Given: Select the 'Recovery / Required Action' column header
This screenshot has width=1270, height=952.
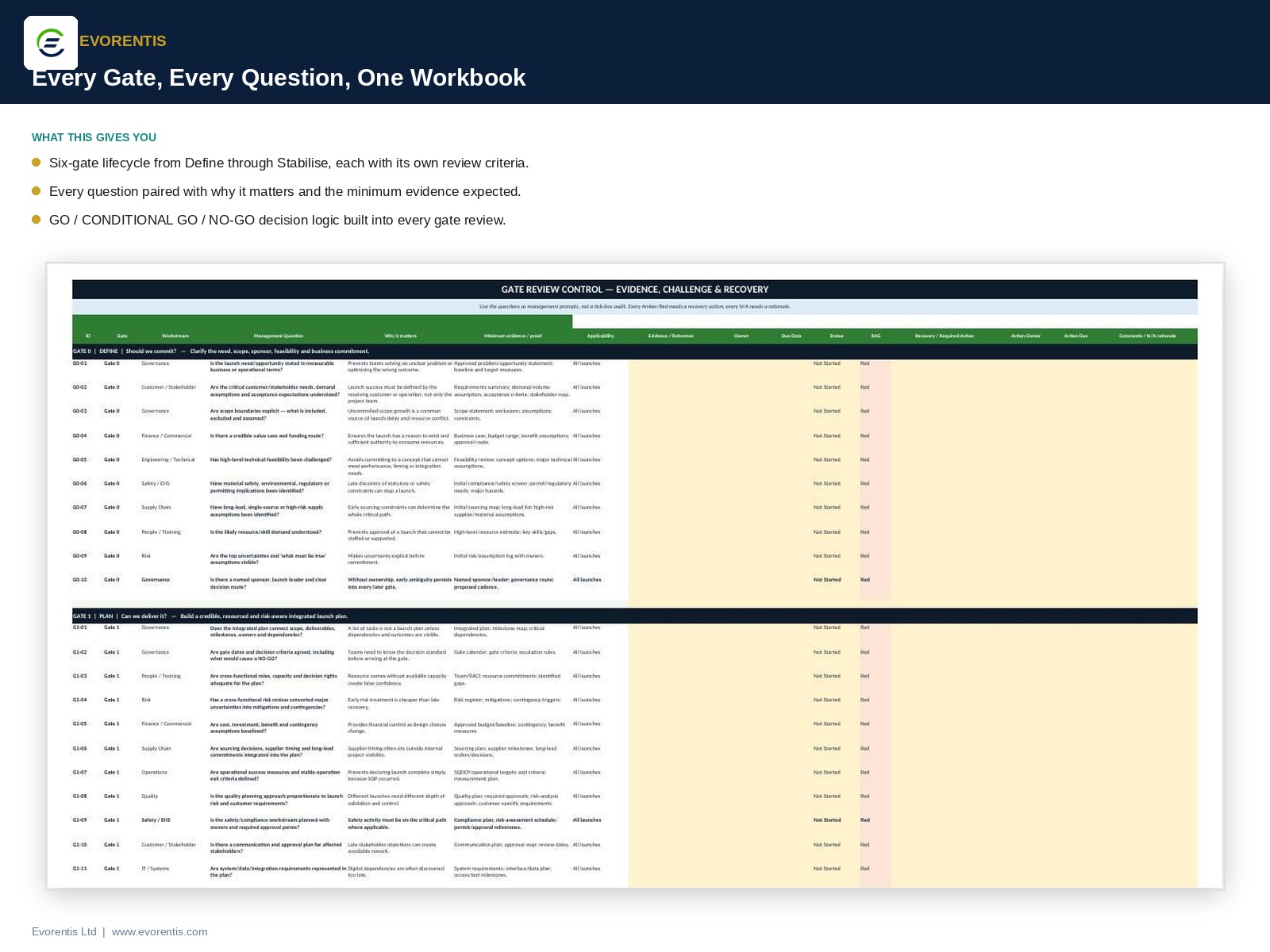Looking at the screenshot, I should pos(945,336).
